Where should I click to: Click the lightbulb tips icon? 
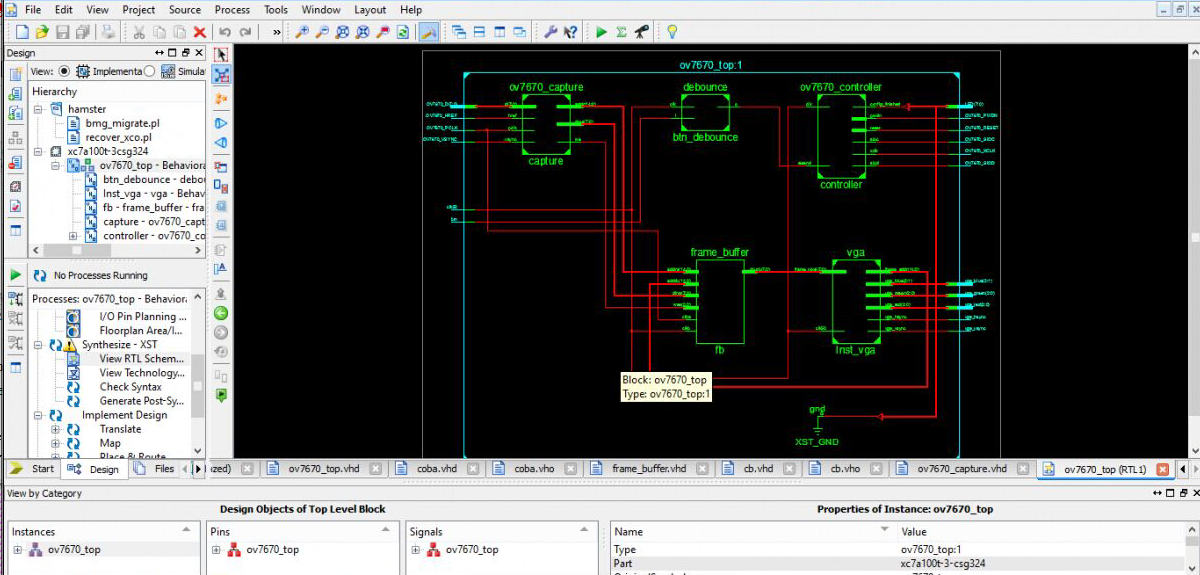[x=672, y=32]
